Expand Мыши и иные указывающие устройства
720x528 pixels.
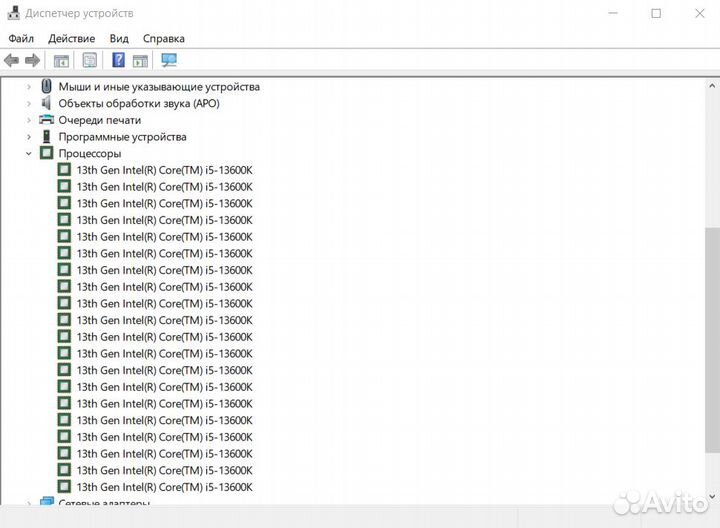(29, 87)
